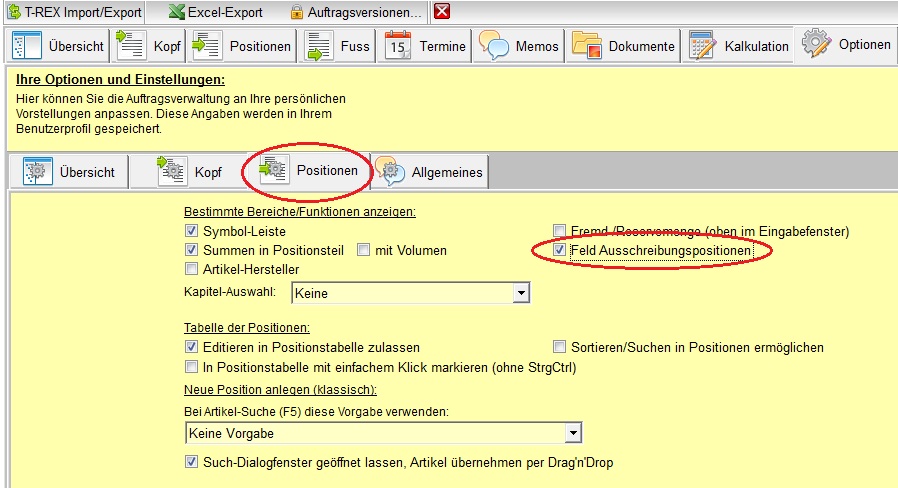898x488 pixels.
Task: Expand the Keine Vorgabe dropdown arrow
Action: click(573, 433)
